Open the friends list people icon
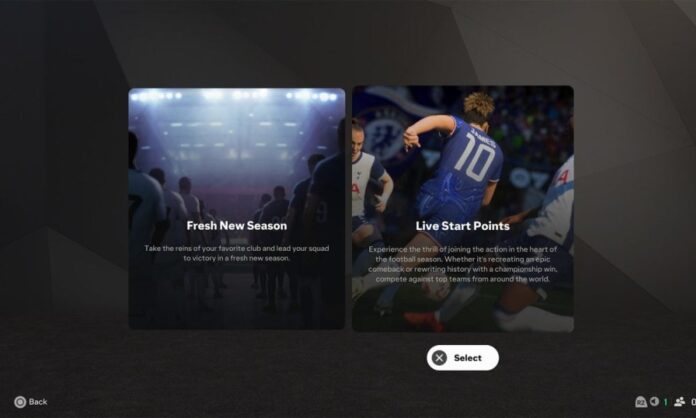This screenshot has height=418, width=696. pyautogui.click(x=679, y=402)
